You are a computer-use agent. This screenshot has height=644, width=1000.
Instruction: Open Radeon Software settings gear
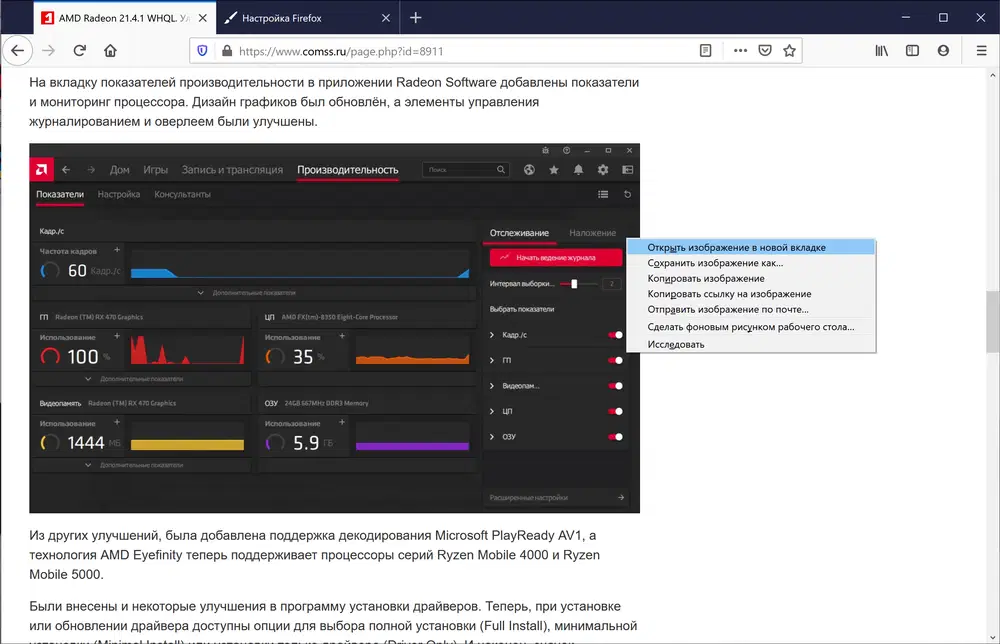[603, 170]
